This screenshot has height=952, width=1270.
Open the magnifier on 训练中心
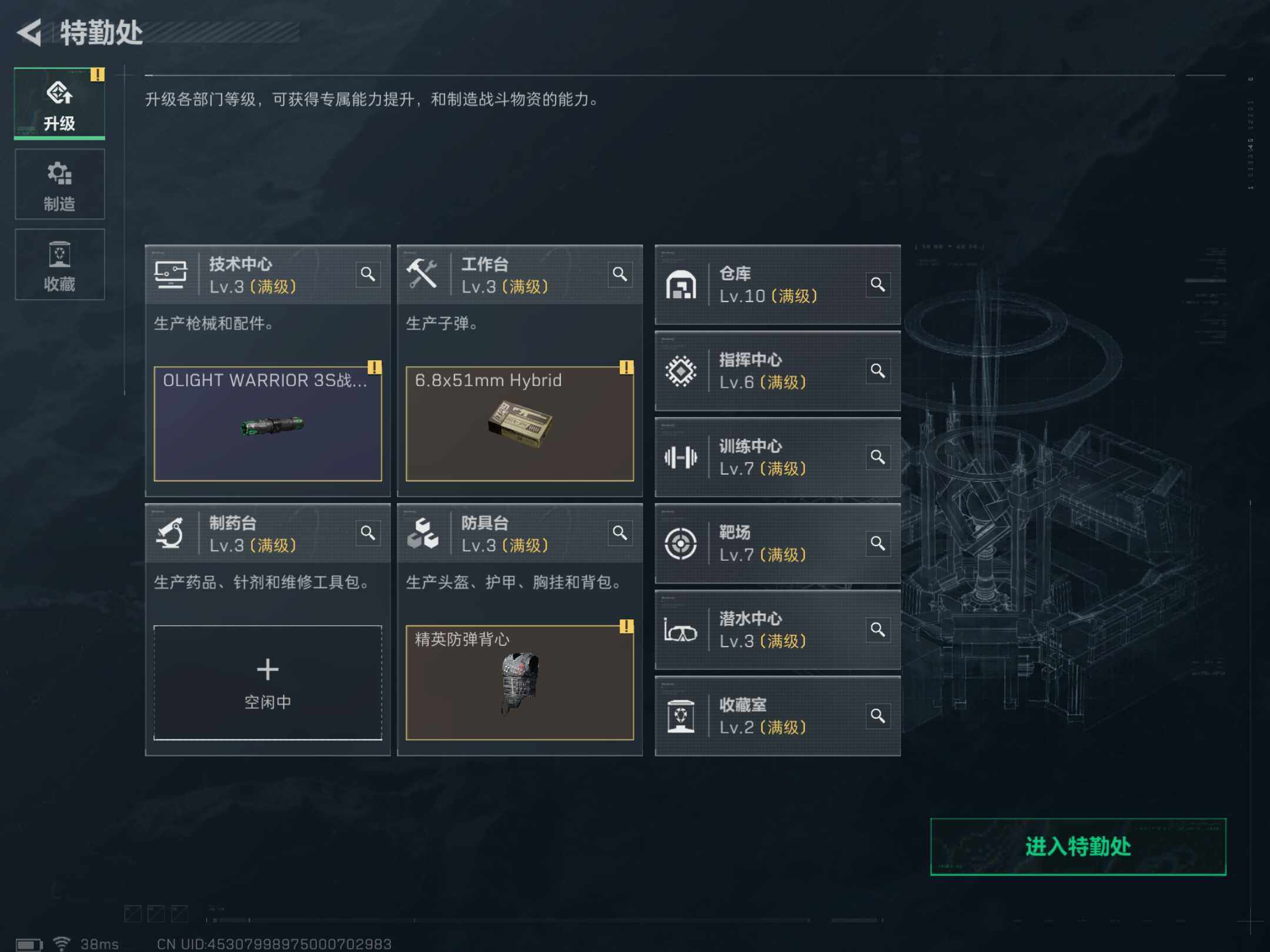[x=878, y=457]
